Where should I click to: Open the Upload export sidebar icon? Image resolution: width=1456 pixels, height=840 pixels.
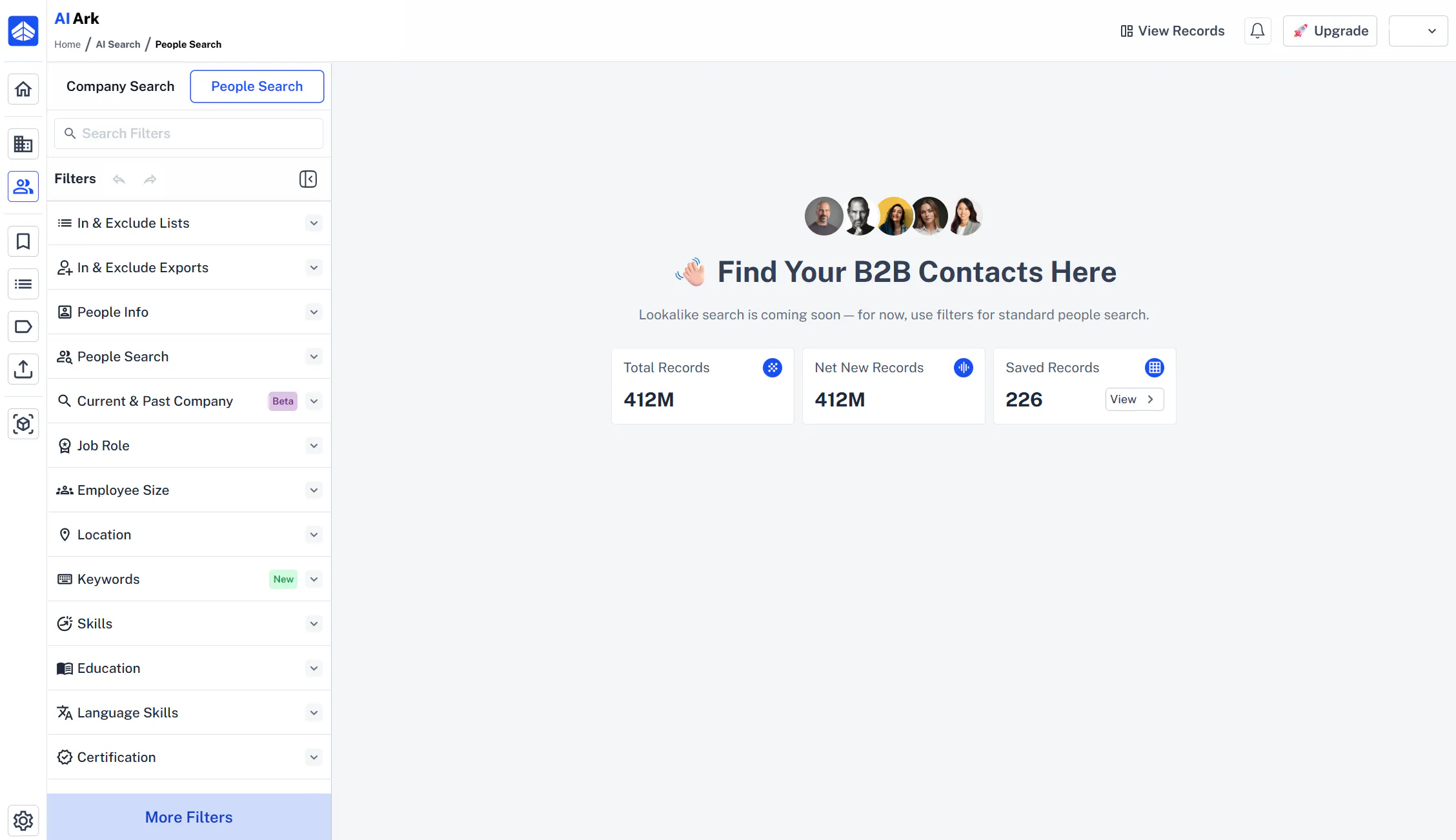point(23,369)
